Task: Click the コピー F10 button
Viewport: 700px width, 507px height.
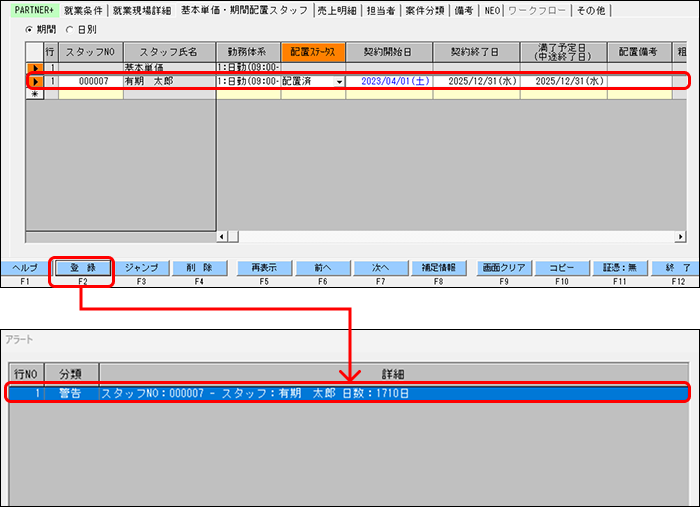Action: (x=562, y=268)
